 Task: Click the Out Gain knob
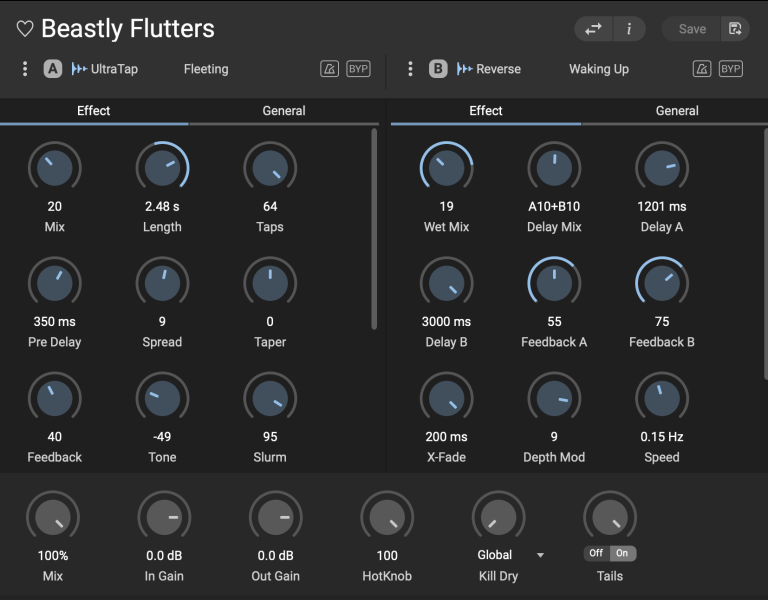coord(276,517)
